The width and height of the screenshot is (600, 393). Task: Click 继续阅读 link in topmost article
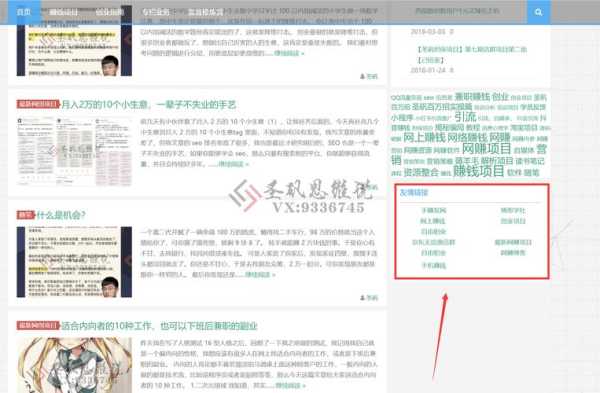click(289, 53)
